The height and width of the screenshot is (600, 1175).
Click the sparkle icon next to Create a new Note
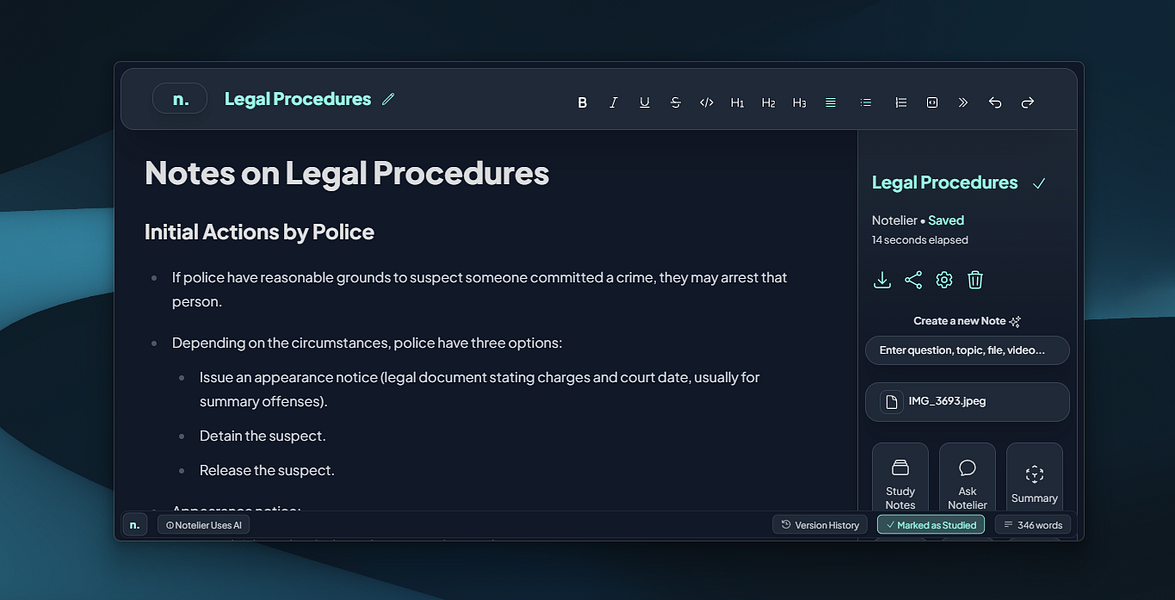tap(1015, 321)
